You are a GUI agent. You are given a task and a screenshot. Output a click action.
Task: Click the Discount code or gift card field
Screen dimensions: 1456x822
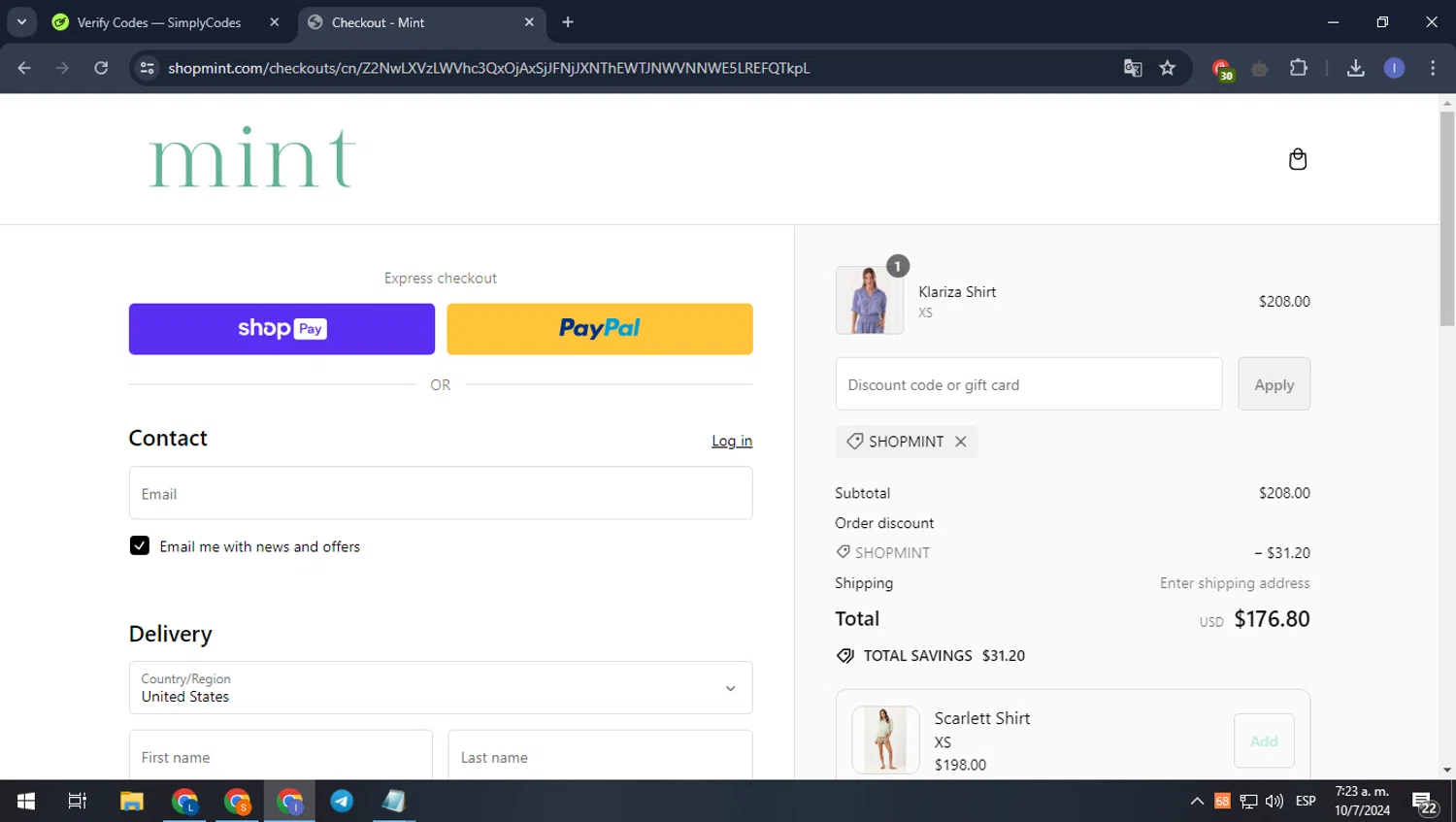1029,384
